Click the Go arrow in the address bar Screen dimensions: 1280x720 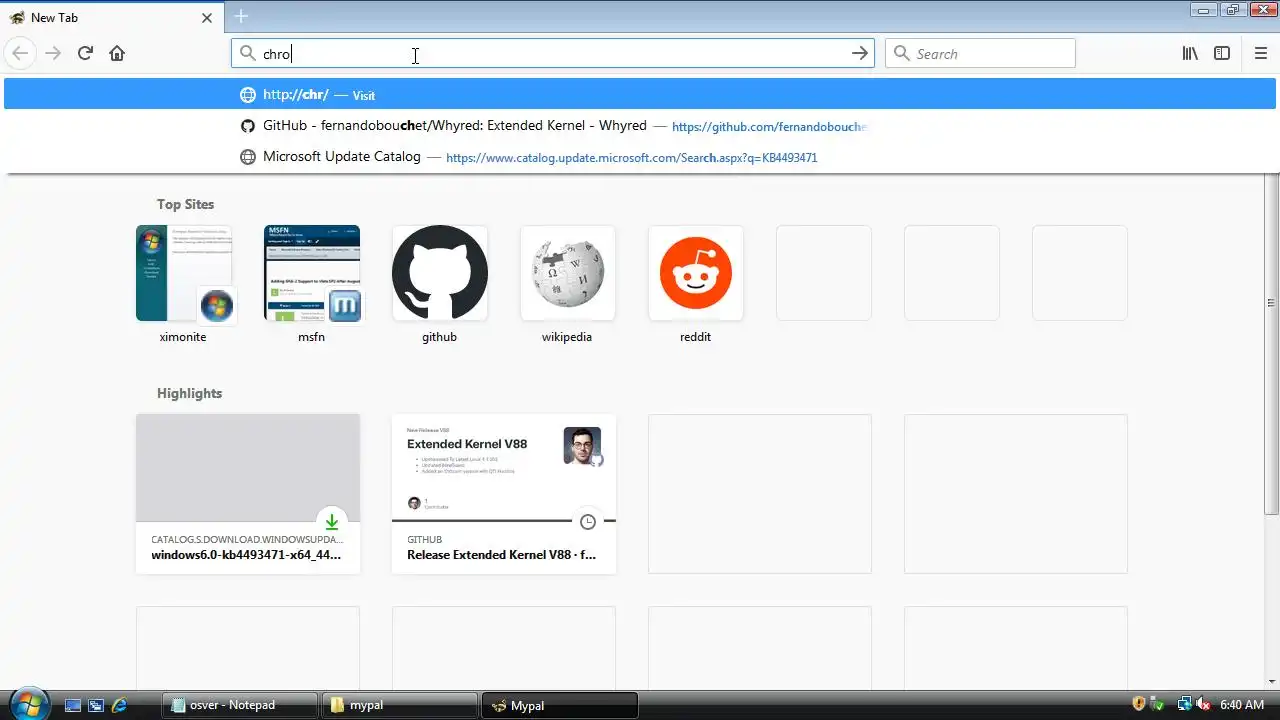click(860, 53)
